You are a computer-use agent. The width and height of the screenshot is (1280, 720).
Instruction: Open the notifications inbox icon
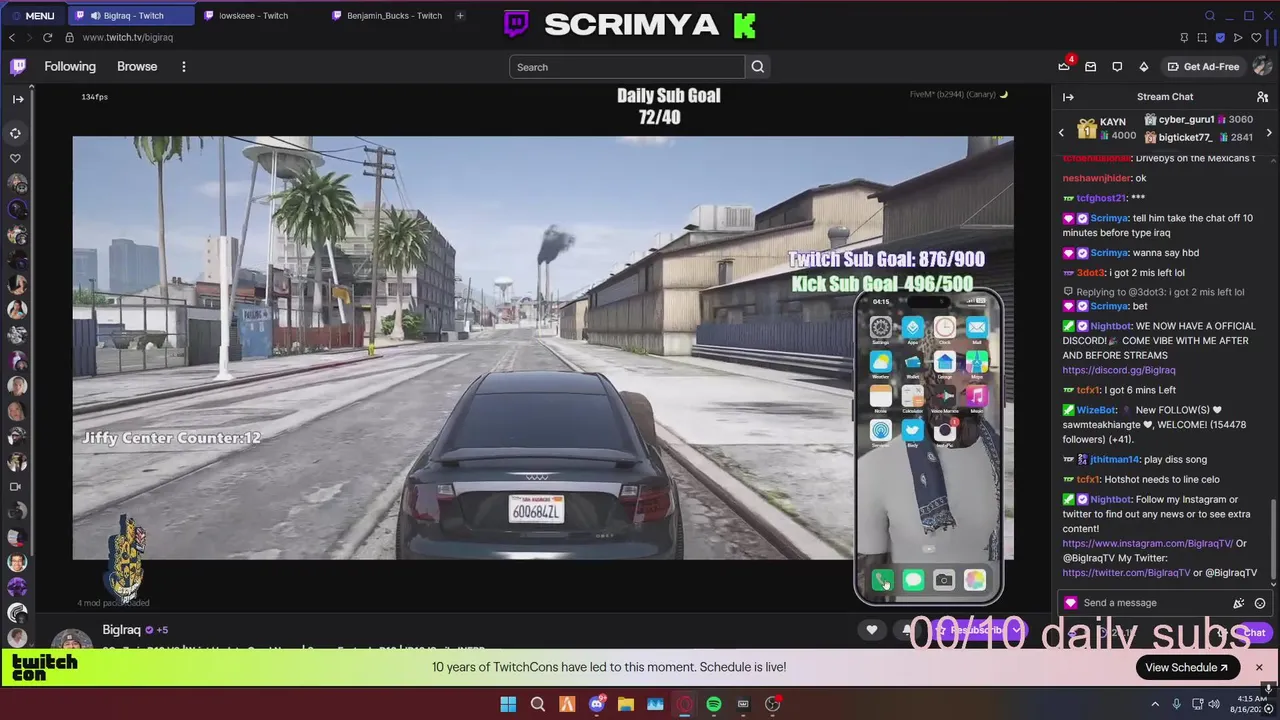[1091, 67]
